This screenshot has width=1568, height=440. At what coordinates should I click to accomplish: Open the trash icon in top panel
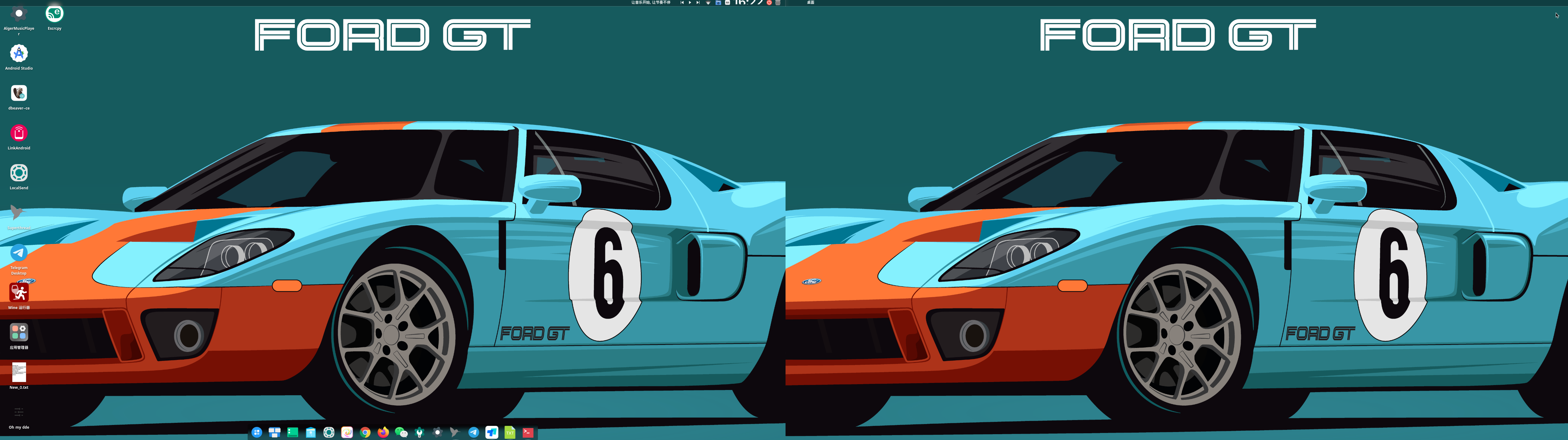[778, 2]
